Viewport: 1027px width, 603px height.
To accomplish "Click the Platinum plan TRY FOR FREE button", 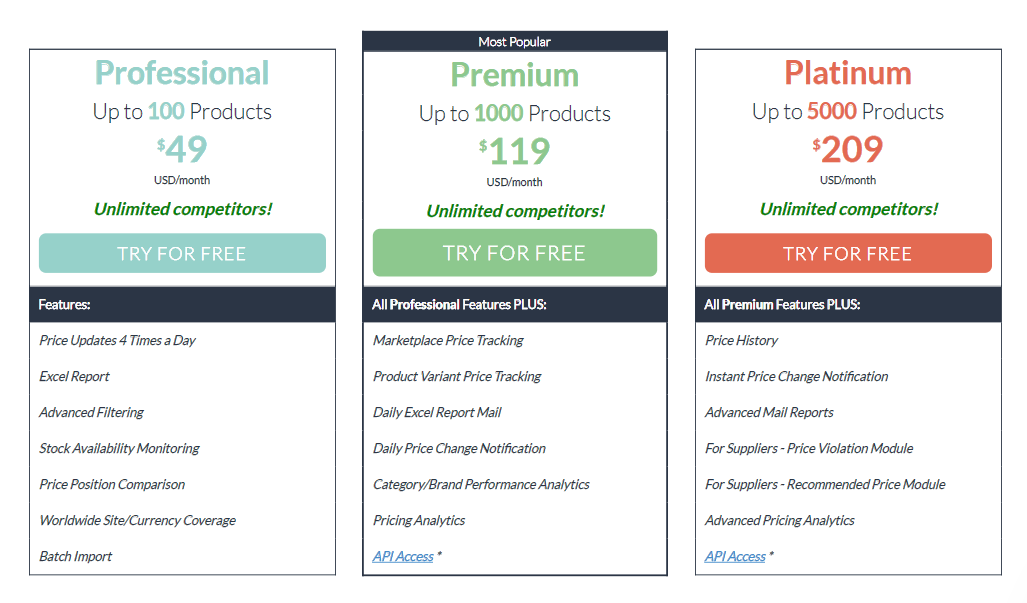I will pyautogui.click(x=848, y=253).
